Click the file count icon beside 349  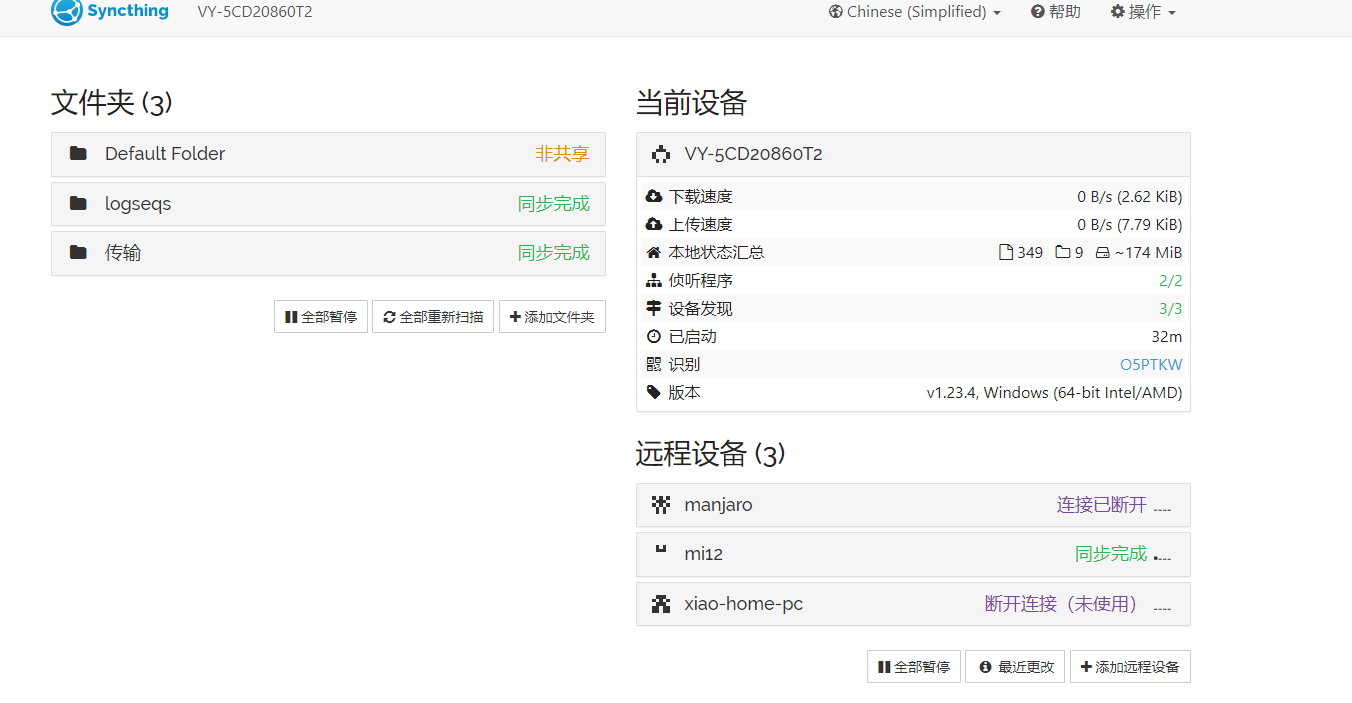pyautogui.click(x=1006, y=252)
